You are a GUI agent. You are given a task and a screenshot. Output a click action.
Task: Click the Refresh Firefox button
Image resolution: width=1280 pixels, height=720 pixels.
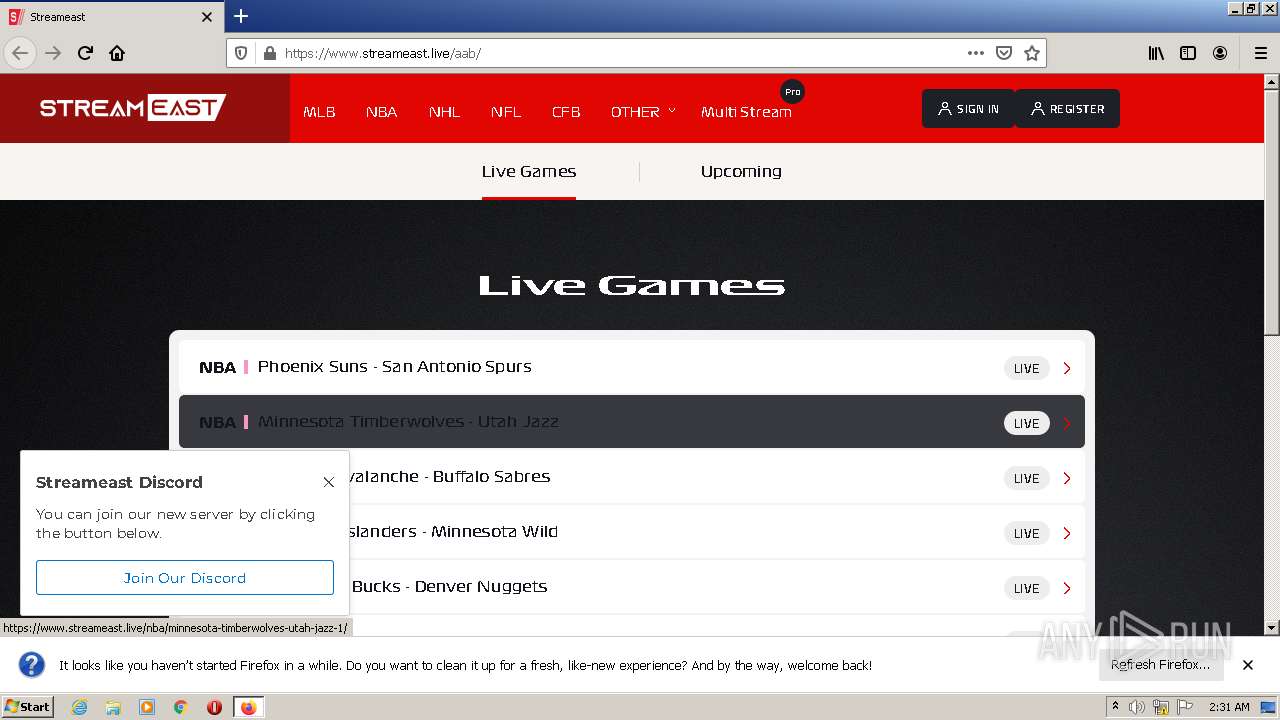point(1161,664)
